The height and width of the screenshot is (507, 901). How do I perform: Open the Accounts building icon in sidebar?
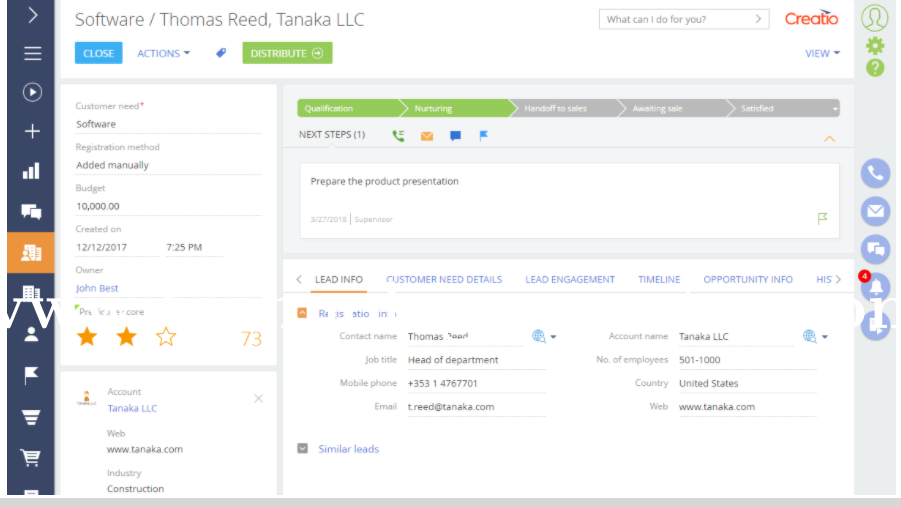click(x=31, y=292)
